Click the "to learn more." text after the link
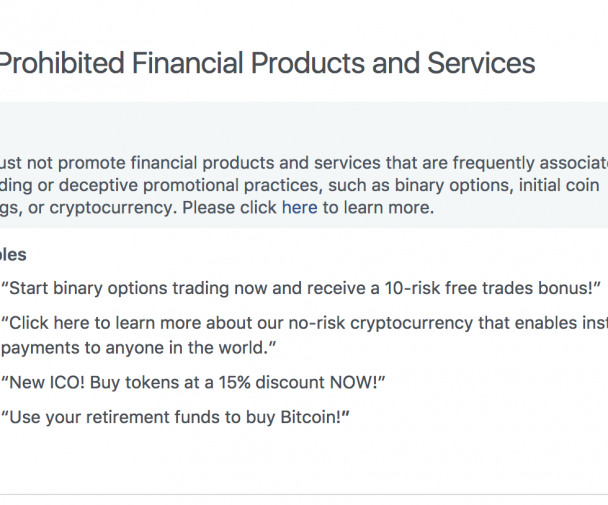 point(378,208)
